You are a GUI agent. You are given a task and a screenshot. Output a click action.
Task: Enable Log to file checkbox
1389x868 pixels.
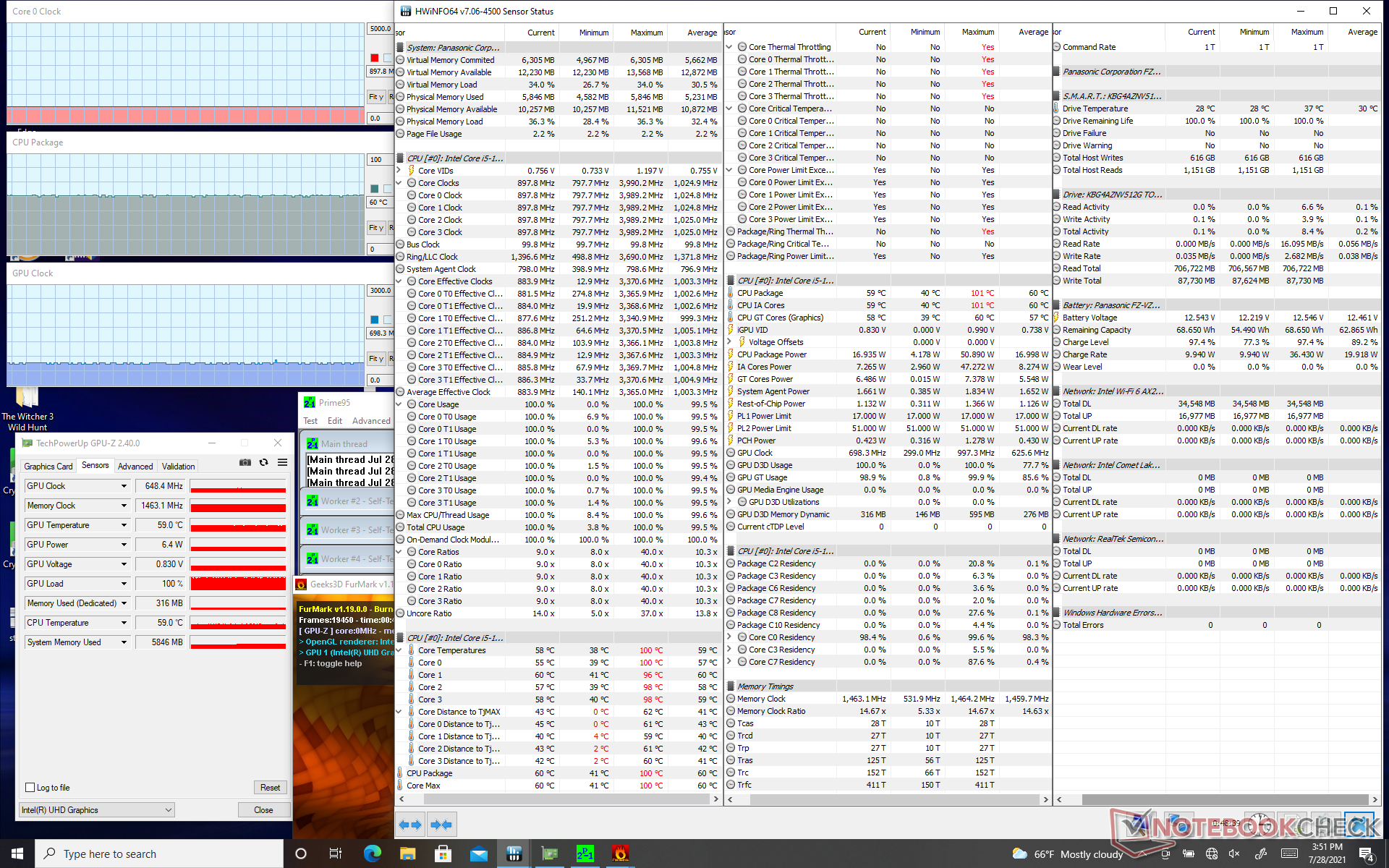pyautogui.click(x=30, y=788)
